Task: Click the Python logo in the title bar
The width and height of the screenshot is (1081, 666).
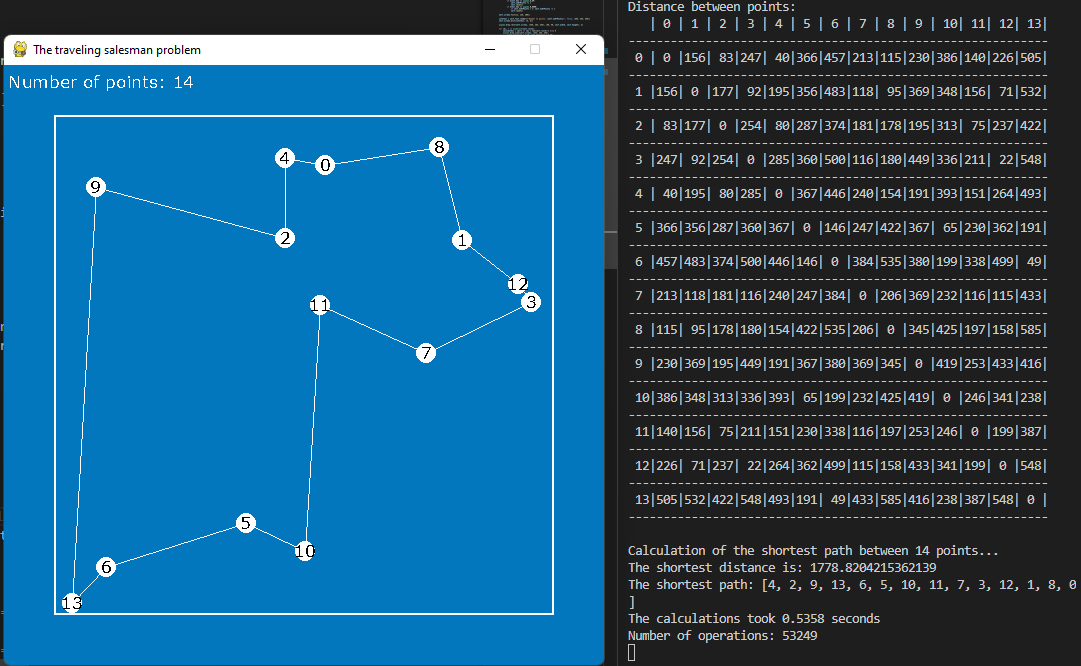Action: (19, 49)
